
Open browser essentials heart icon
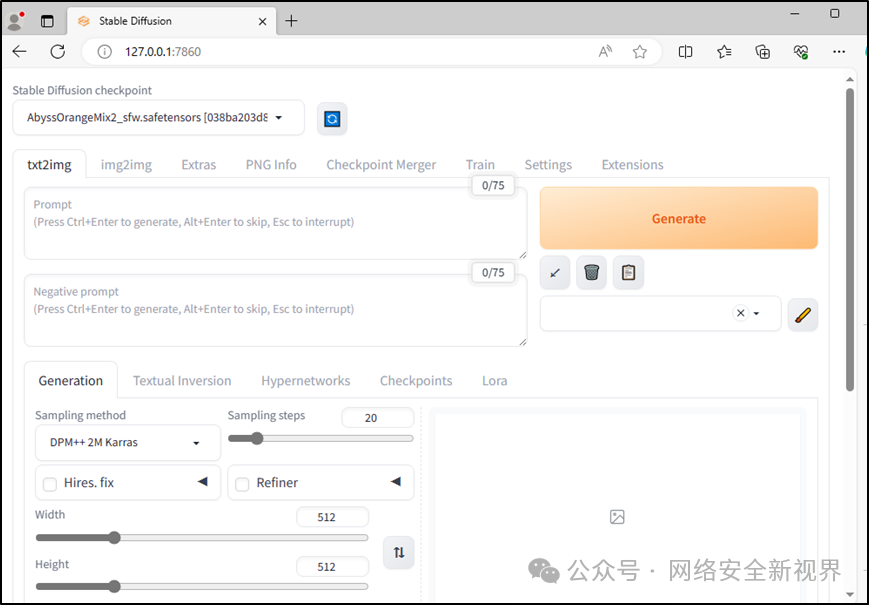pos(801,52)
